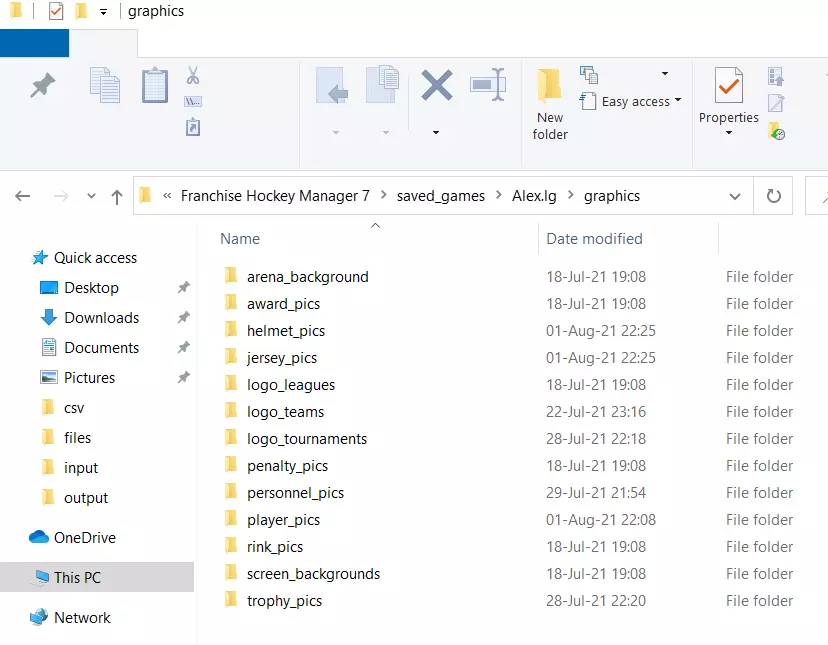Open output folder in sidebar
This screenshot has height=645, width=828.
(x=74, y=498)
